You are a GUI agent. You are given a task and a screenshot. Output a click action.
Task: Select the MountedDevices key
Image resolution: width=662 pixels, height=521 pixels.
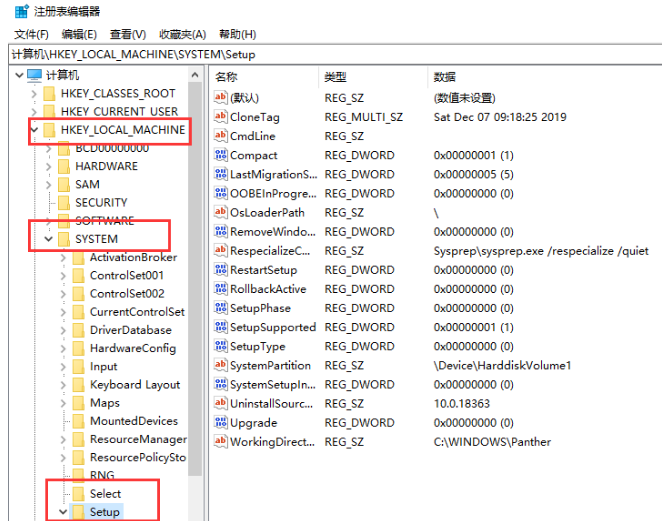[133, 421]
